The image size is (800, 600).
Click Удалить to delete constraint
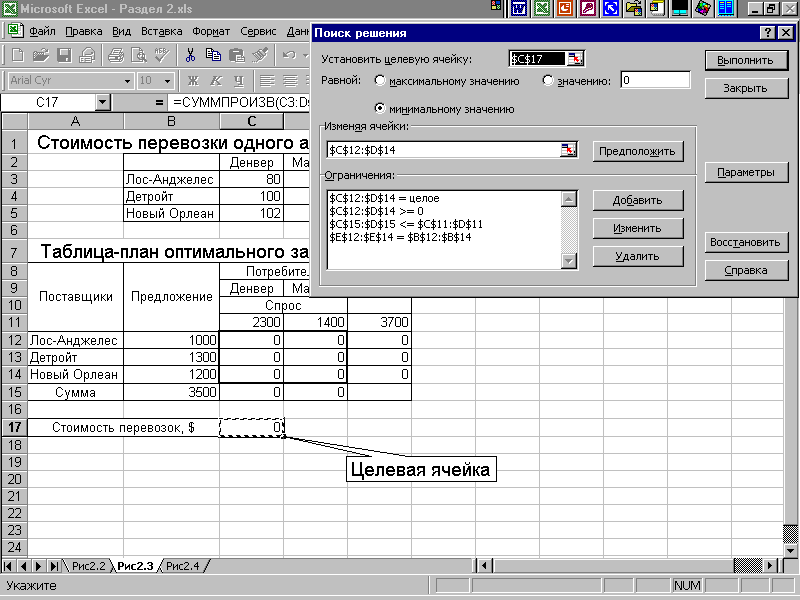pyautogui.click(x=637, y=257)
